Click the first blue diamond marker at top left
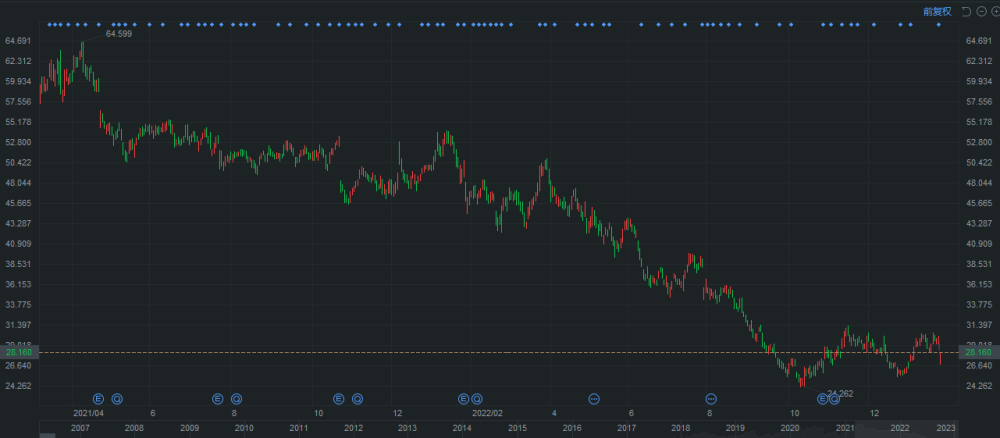The height and width of the screenshot is (438, 1000). point(49,25)
